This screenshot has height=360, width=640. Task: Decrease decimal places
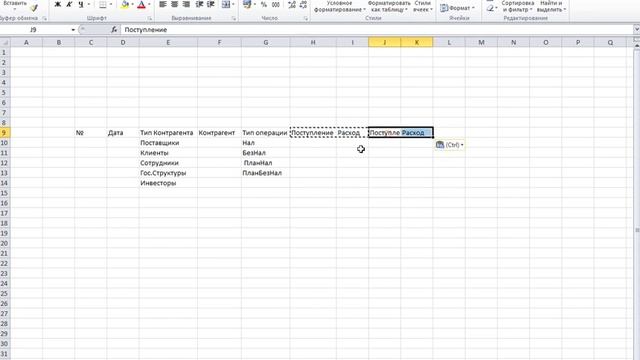[x=303, y=4]
